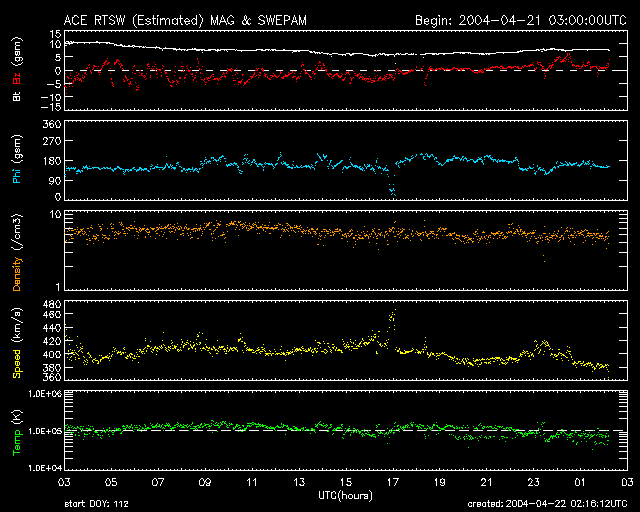Click the start DOY: 112 text
Viewport: 640px width, 512px height.
[x=101, y=504]
